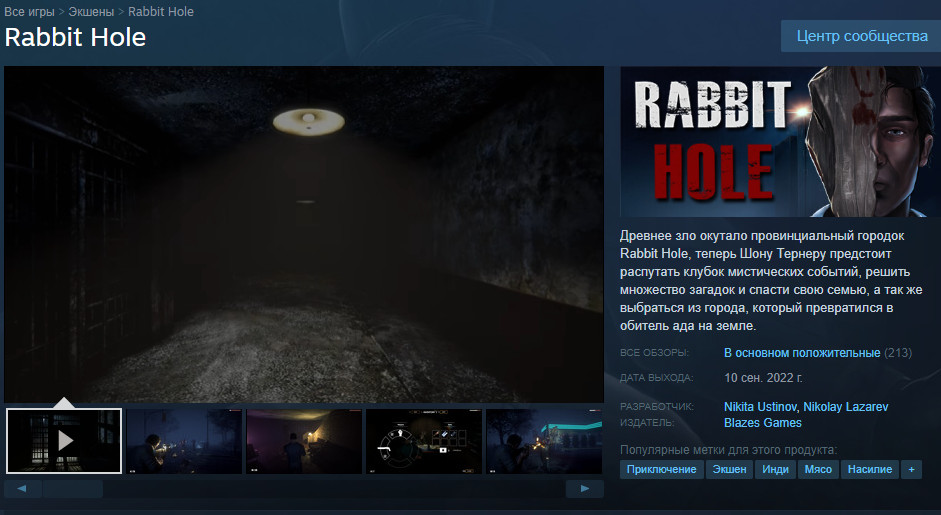Open the Экшены breadcrumb link
The height and width of the screenshot is (515, 941).
pyautogui.click(x=91, y=11)
